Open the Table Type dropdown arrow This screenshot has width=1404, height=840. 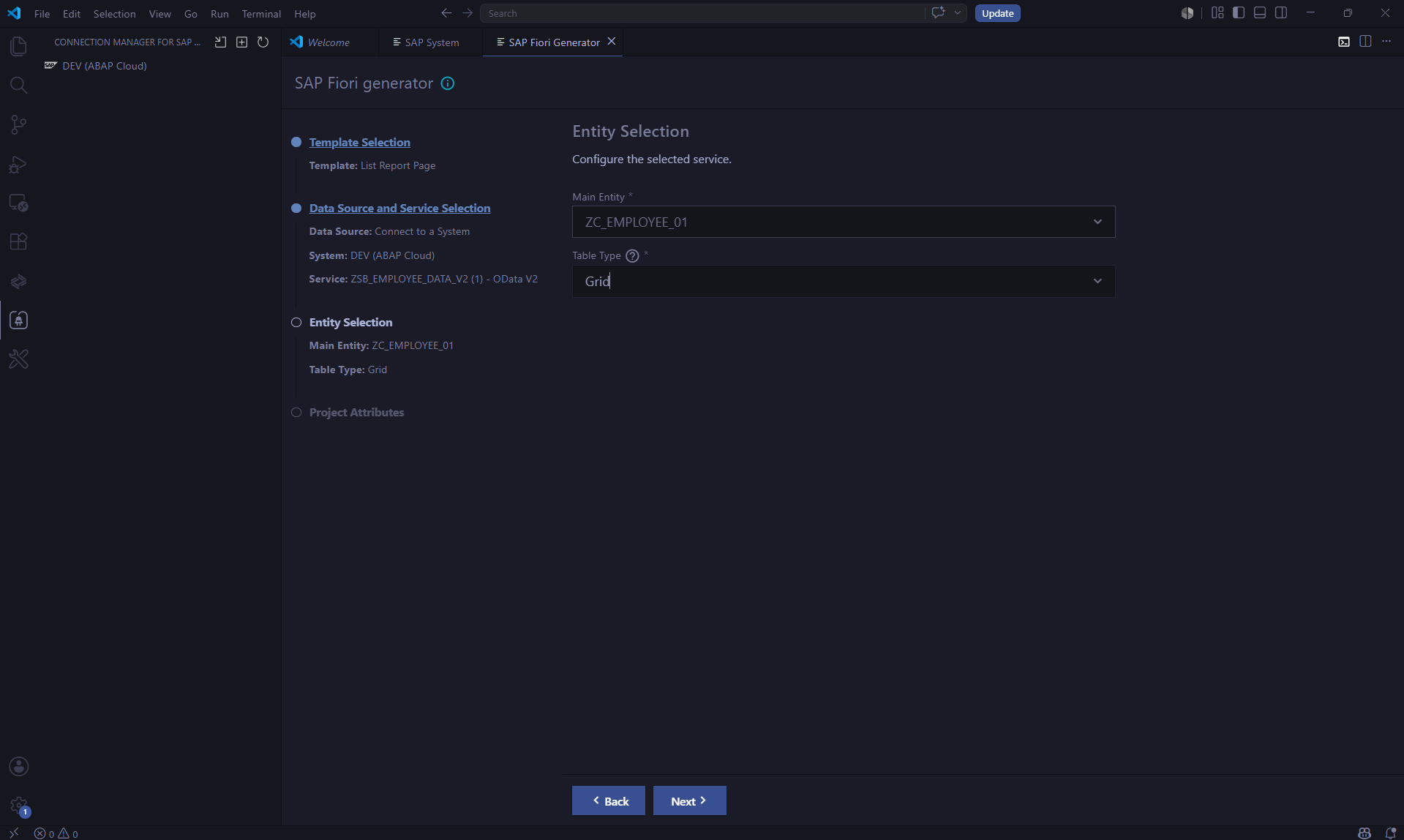coord(1097,281)
